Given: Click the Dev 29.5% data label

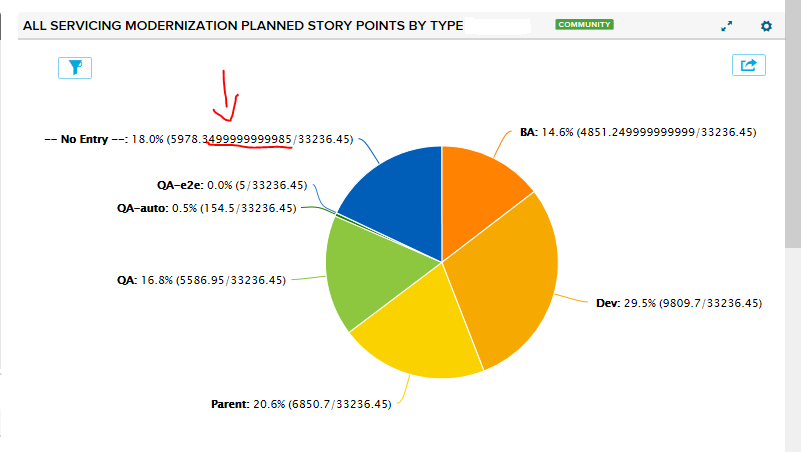Looking at the screenshot, I should point(679,302).
